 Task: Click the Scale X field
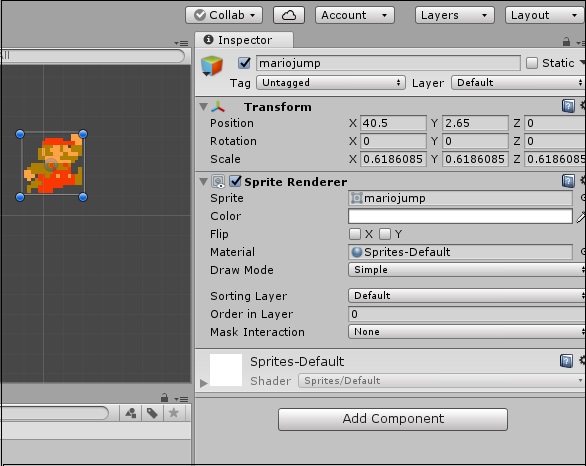pyautogui.click(x=393, y=159)
